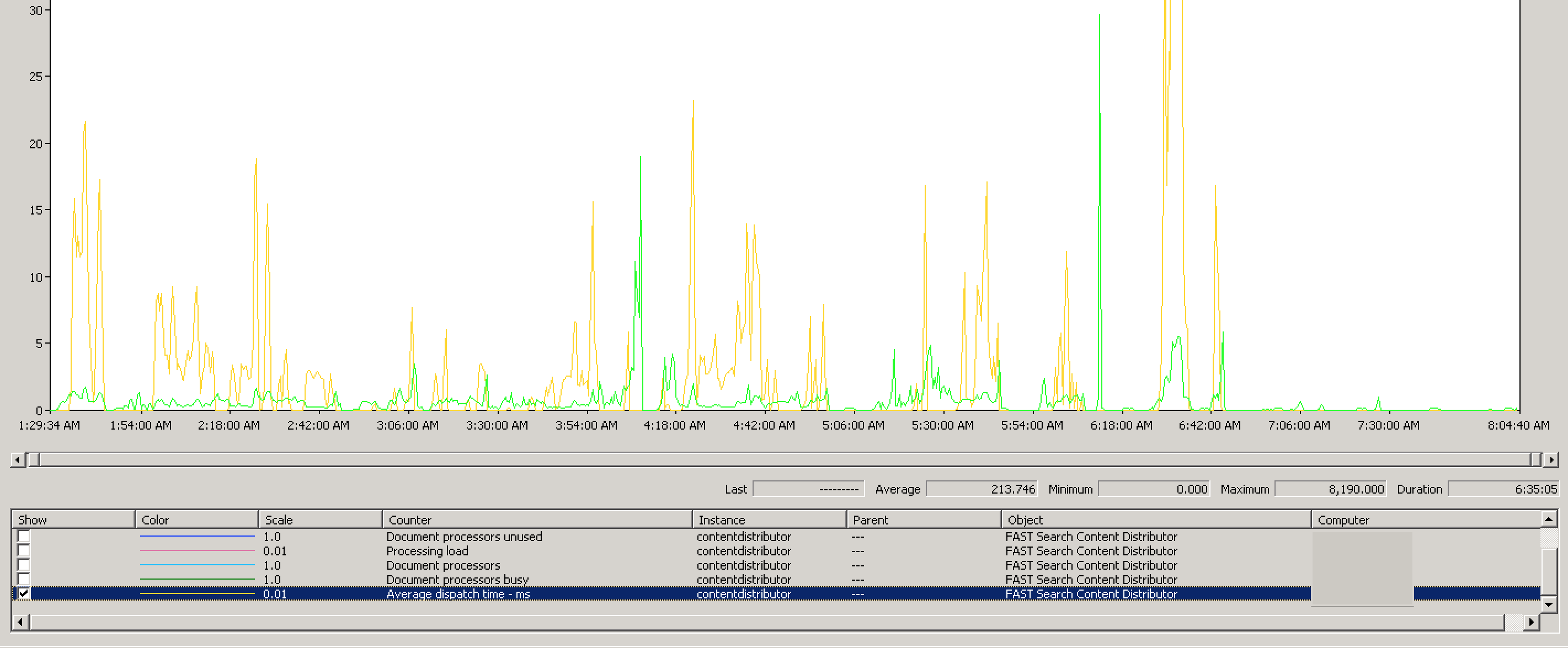Click the Color column header
The image size is (1568, 648).
click(x=196, y=520)
